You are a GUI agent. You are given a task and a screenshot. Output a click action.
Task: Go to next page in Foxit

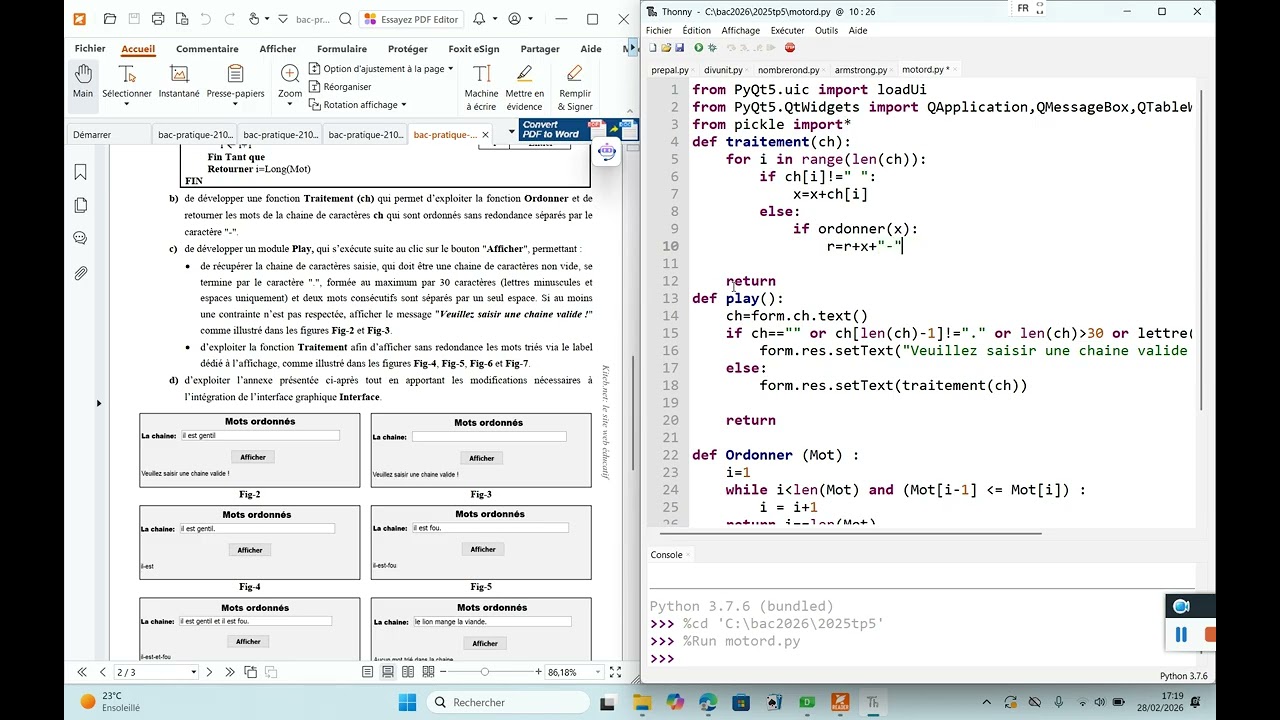[209, 672]
